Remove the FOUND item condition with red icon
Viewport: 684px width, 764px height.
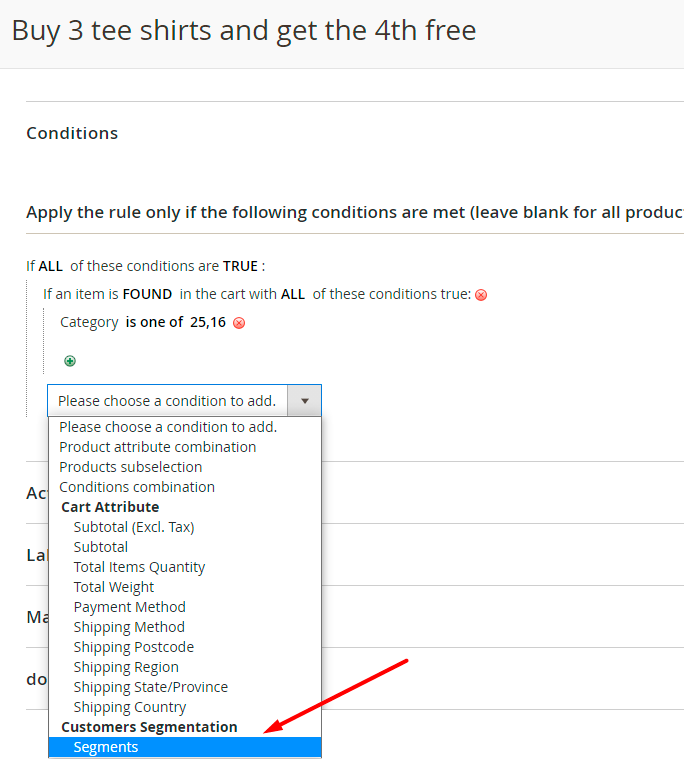(x=481, y=295)
